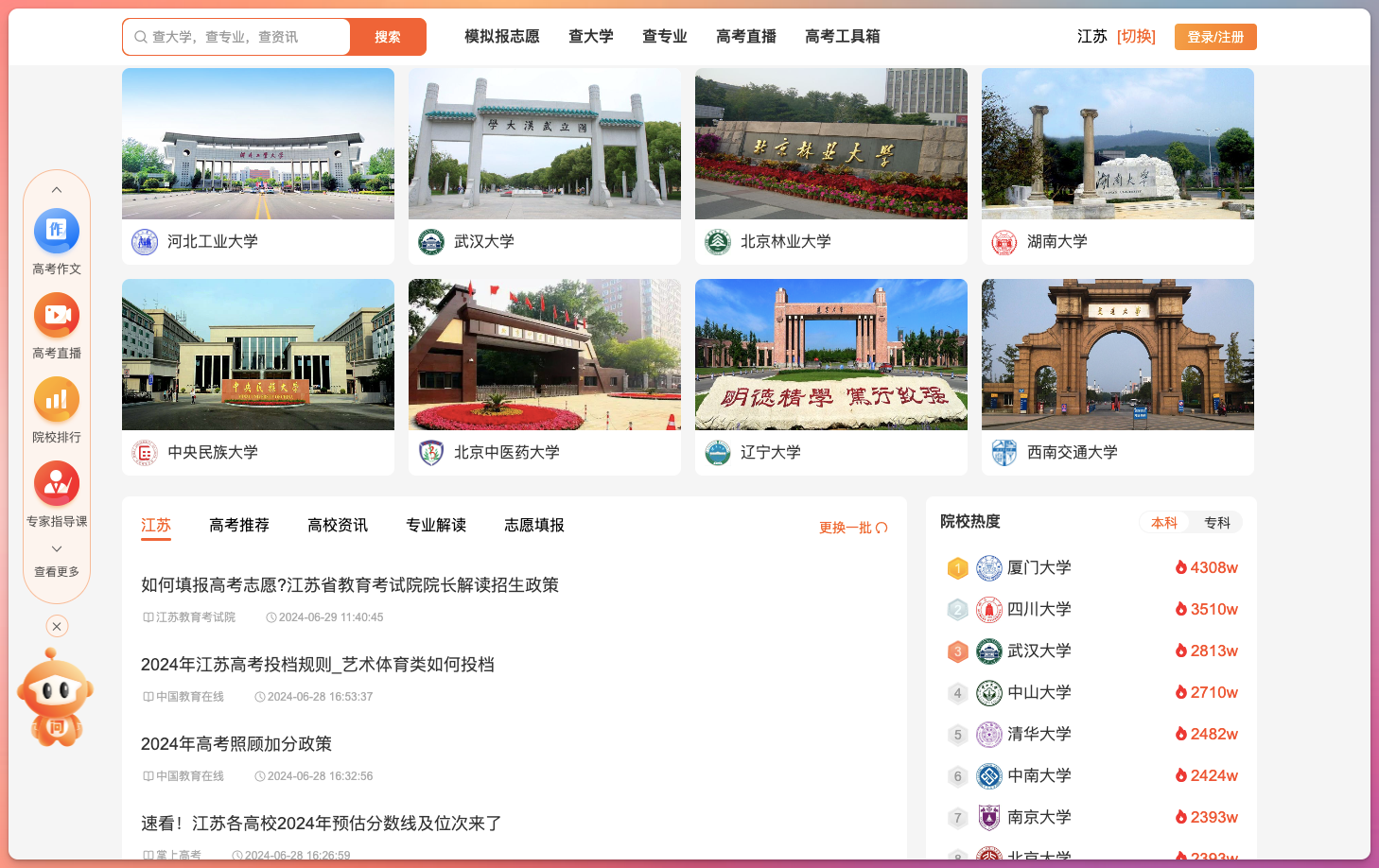Viewport: 1379px width, 868px height.
Task: Click the 河北工业大学 logo icon
Action: [x=145, y=242]
